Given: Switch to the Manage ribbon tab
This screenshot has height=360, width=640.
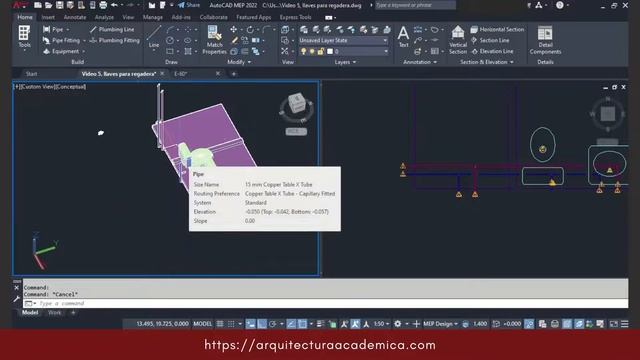Looking at the screenshot, I should 153,17.
